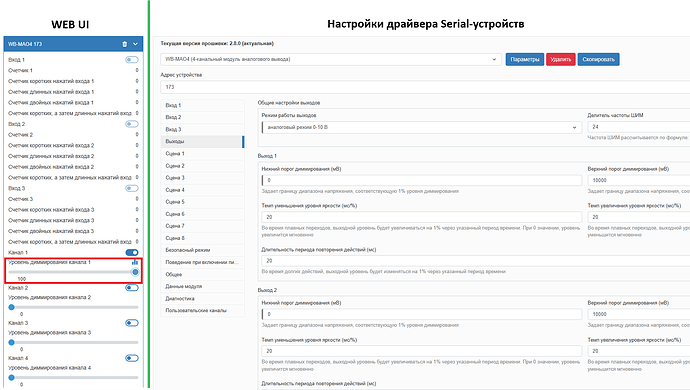This screenshot has width=690, height=390.
Task: Click the Скопировать button
Action: pyautogui.click(x=598, y=59)
